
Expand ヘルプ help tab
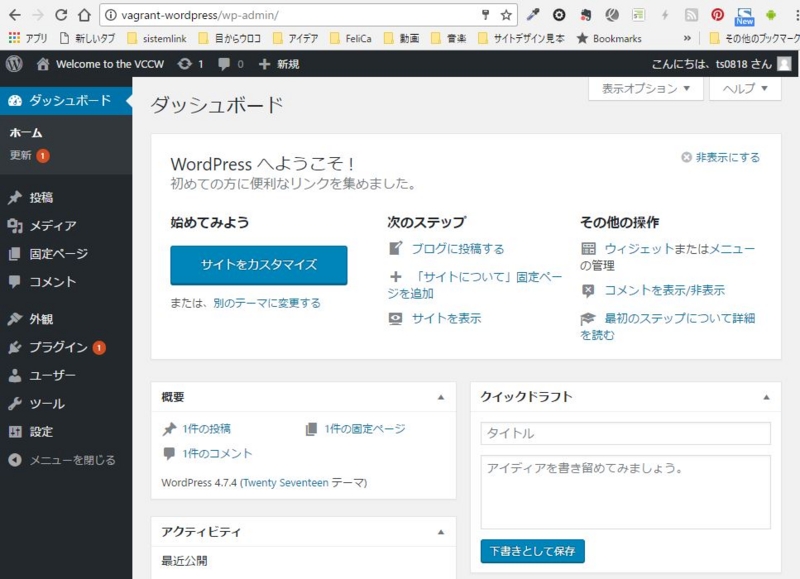coord(745,89)
